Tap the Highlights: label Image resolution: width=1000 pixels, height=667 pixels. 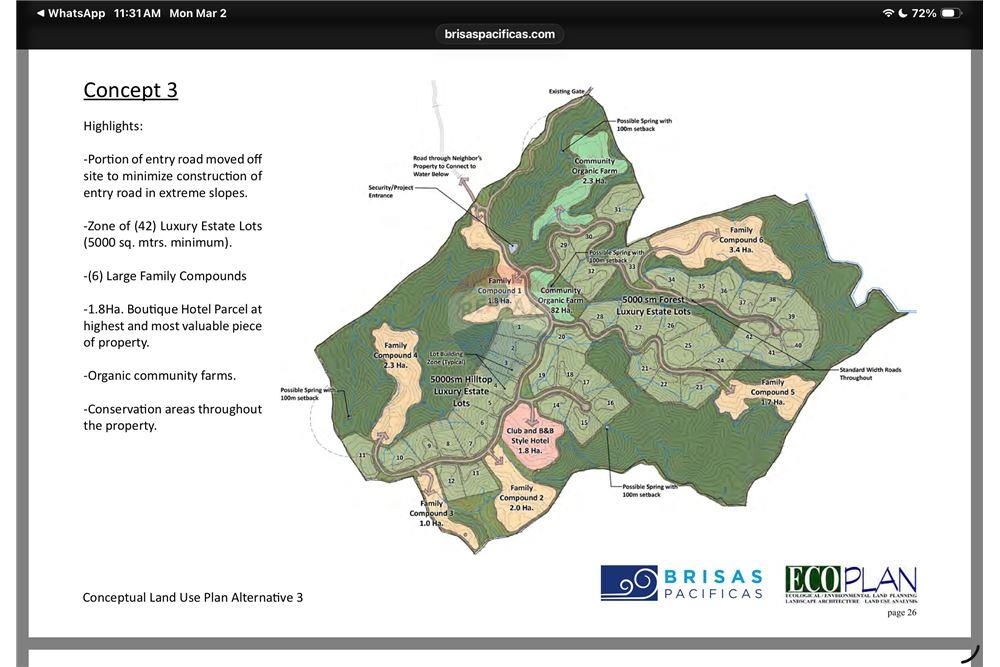pyautogui.click(x=113, y=126)
